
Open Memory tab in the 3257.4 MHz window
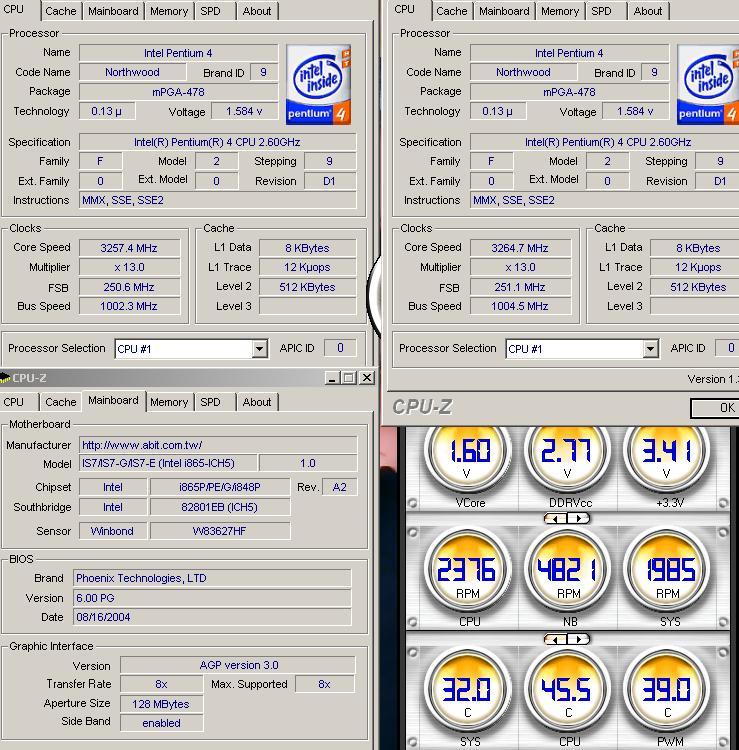169,11
